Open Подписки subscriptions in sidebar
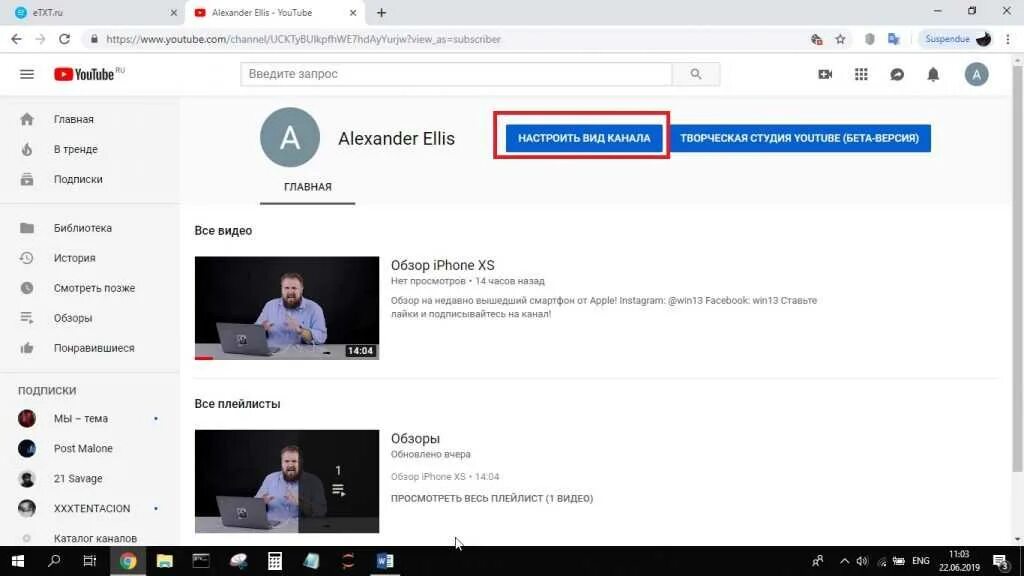 pos(90,180)
